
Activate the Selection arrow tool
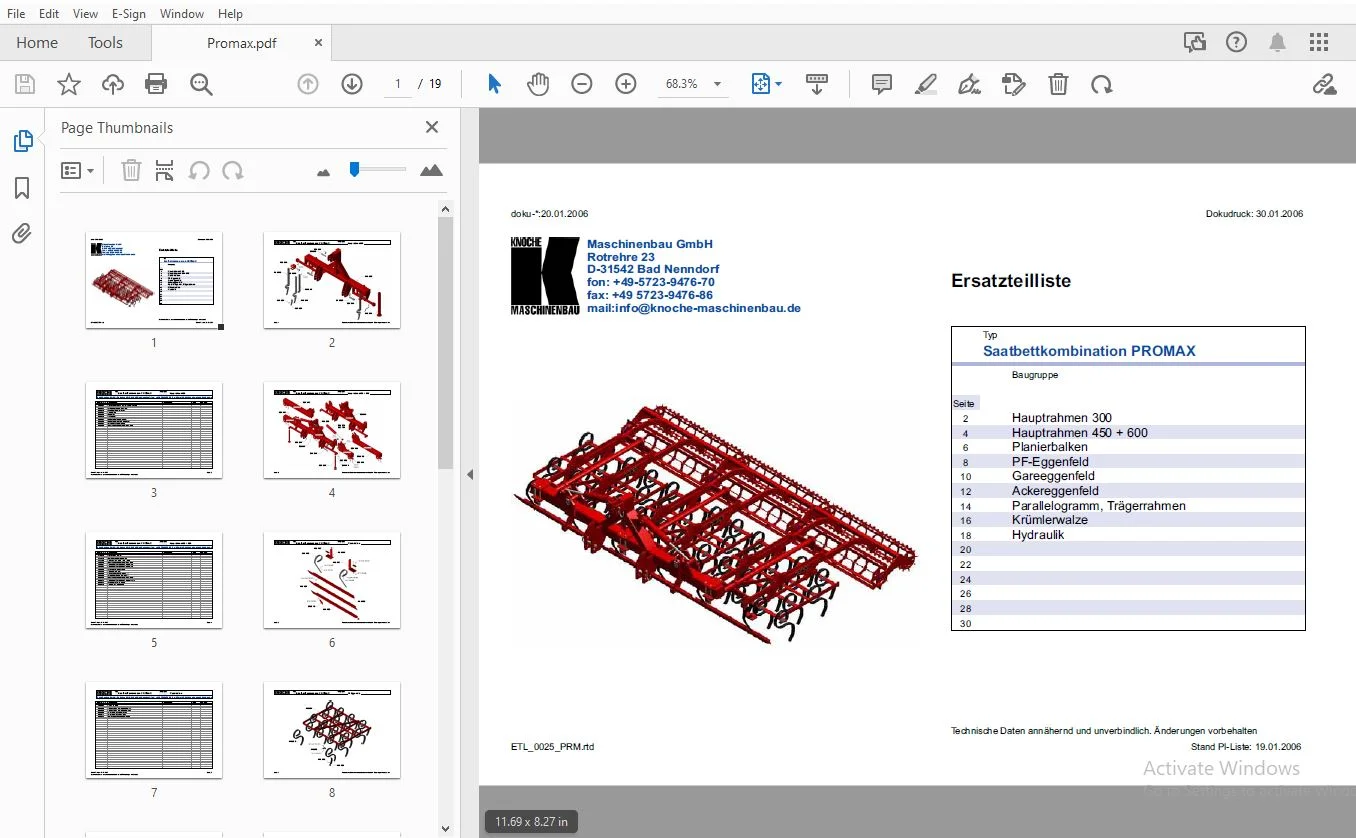click(494, 84)
